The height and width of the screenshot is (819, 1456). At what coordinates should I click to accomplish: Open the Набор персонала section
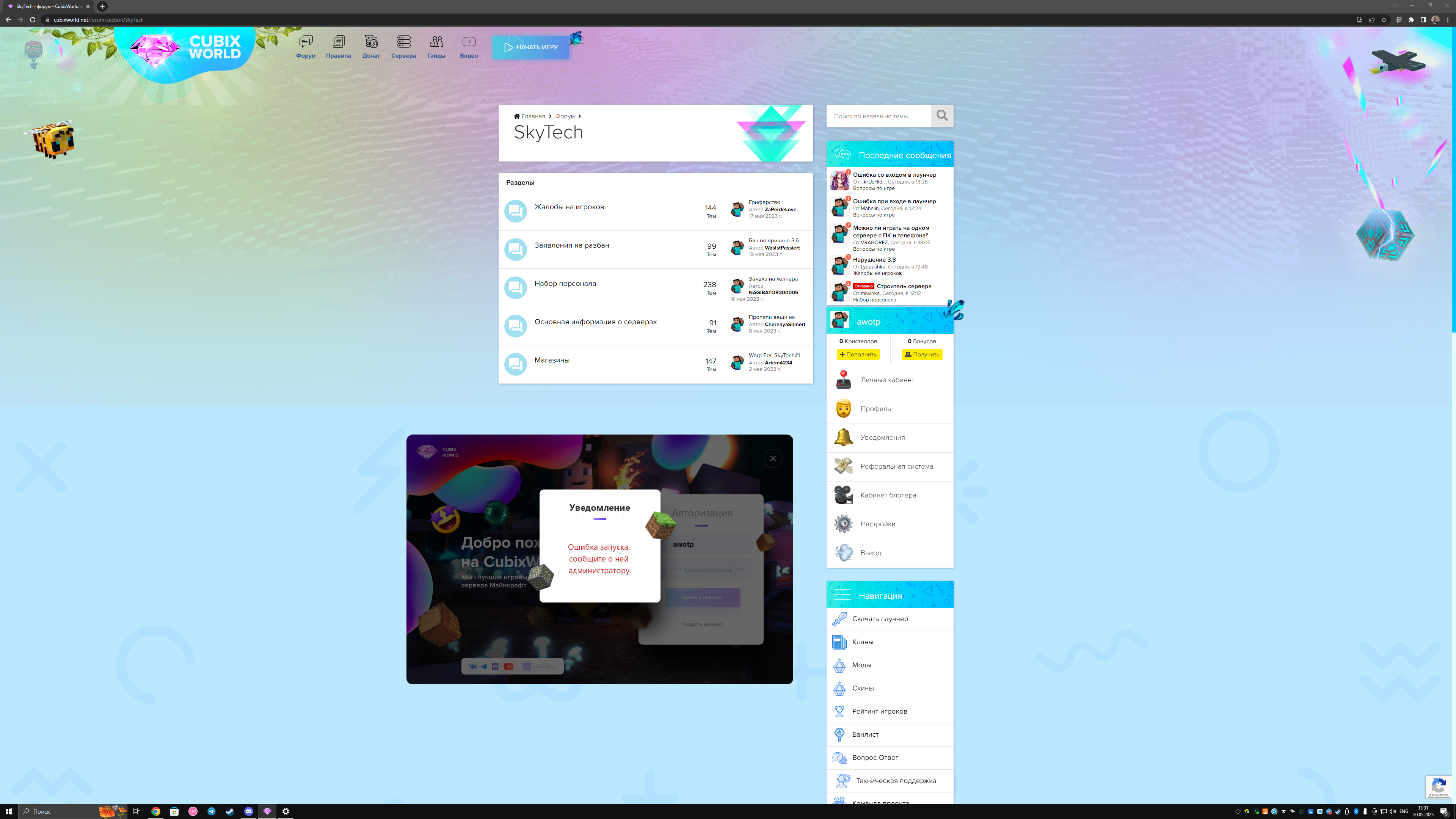(x=565, y=284)
